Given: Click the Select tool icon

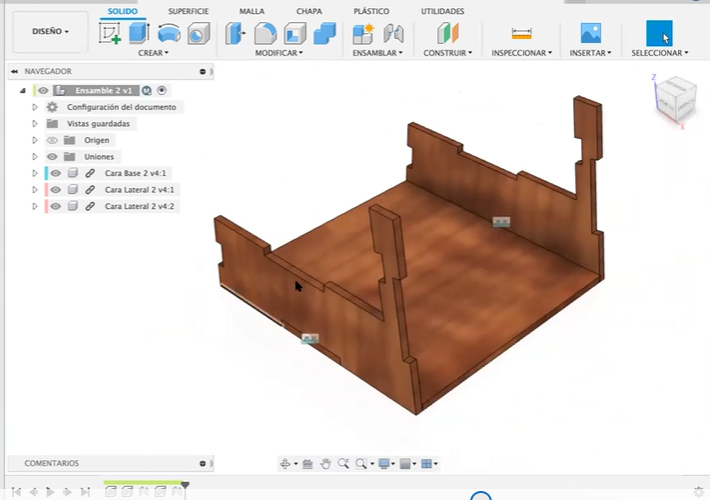Looking at the screenshot, I should point(659,33).
